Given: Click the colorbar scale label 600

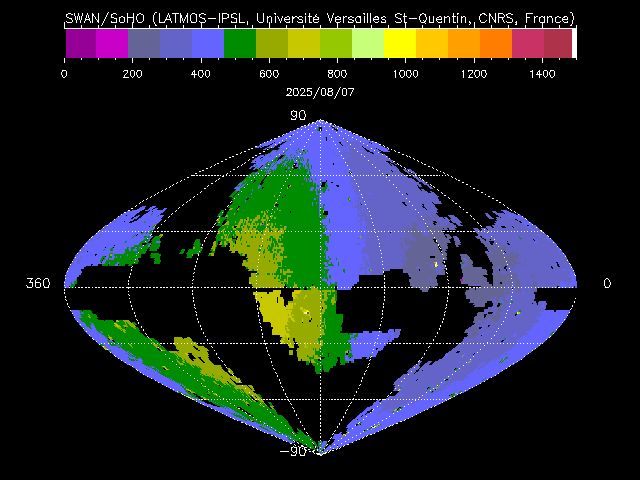Looking at the screenshot, I should pyautogui.click(x=269, y=74).
